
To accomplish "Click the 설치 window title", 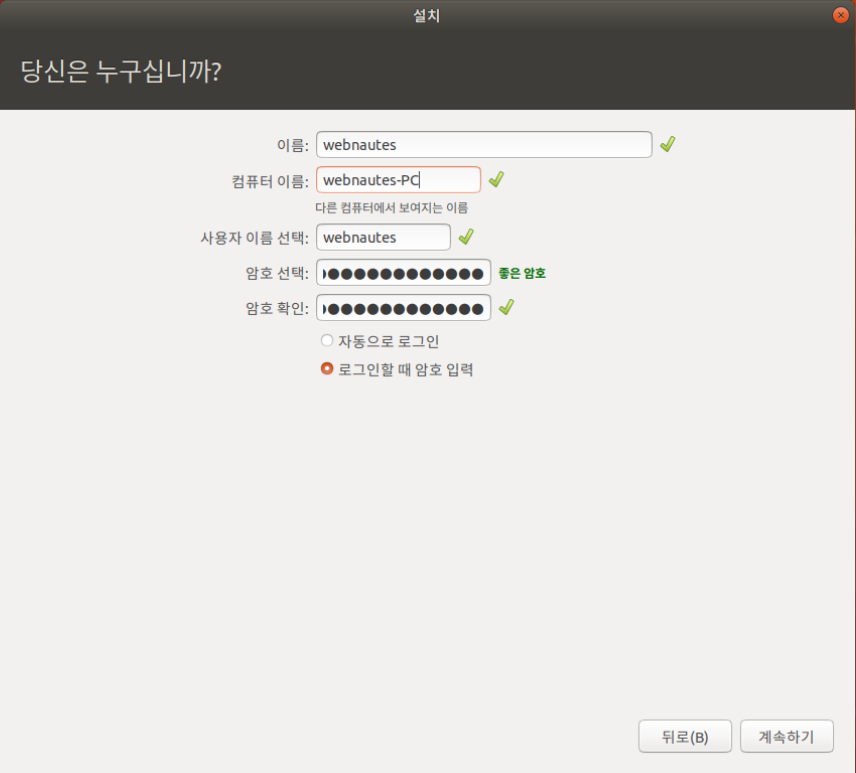I will pyautogui.click(x=426, y=15).
